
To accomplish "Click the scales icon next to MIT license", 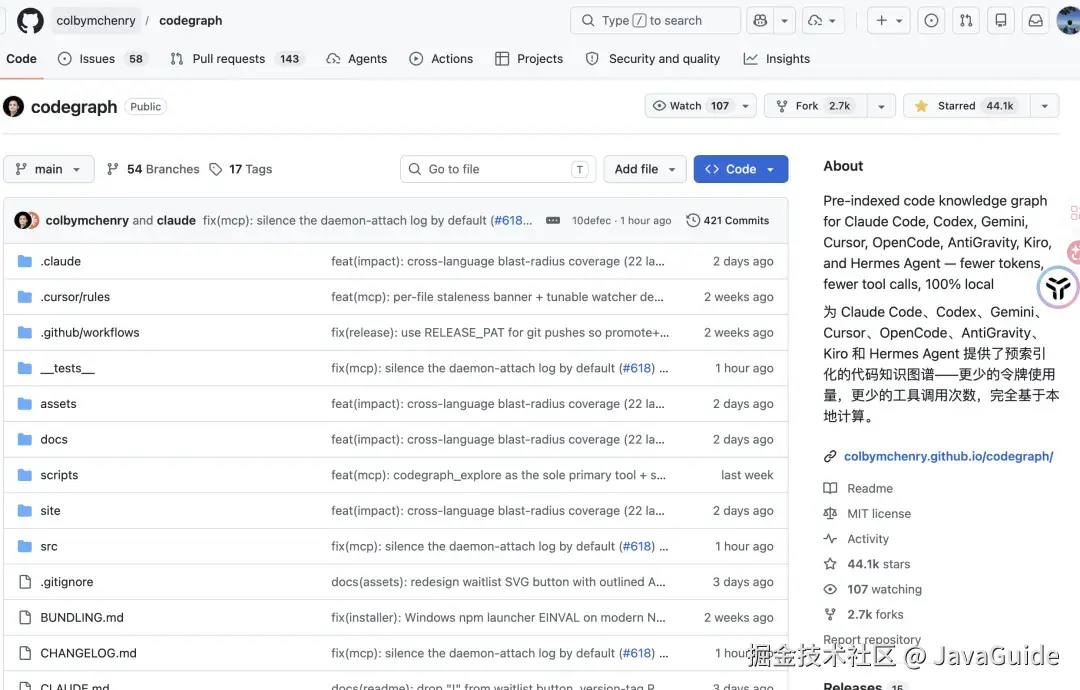I will point(830,514).
